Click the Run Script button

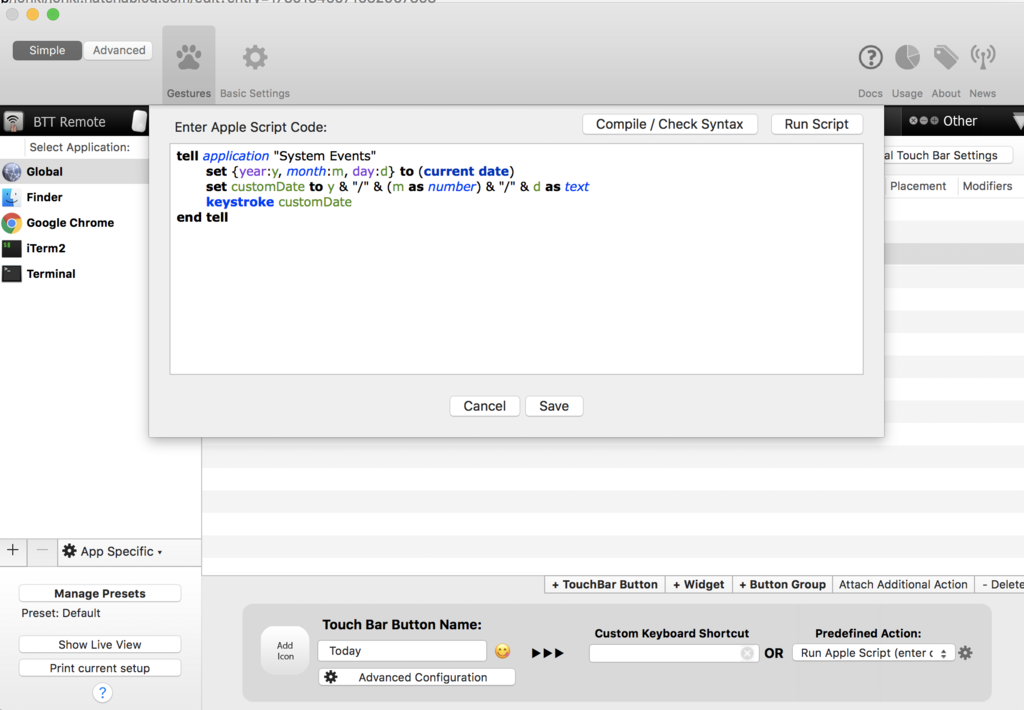pos(816,124)
